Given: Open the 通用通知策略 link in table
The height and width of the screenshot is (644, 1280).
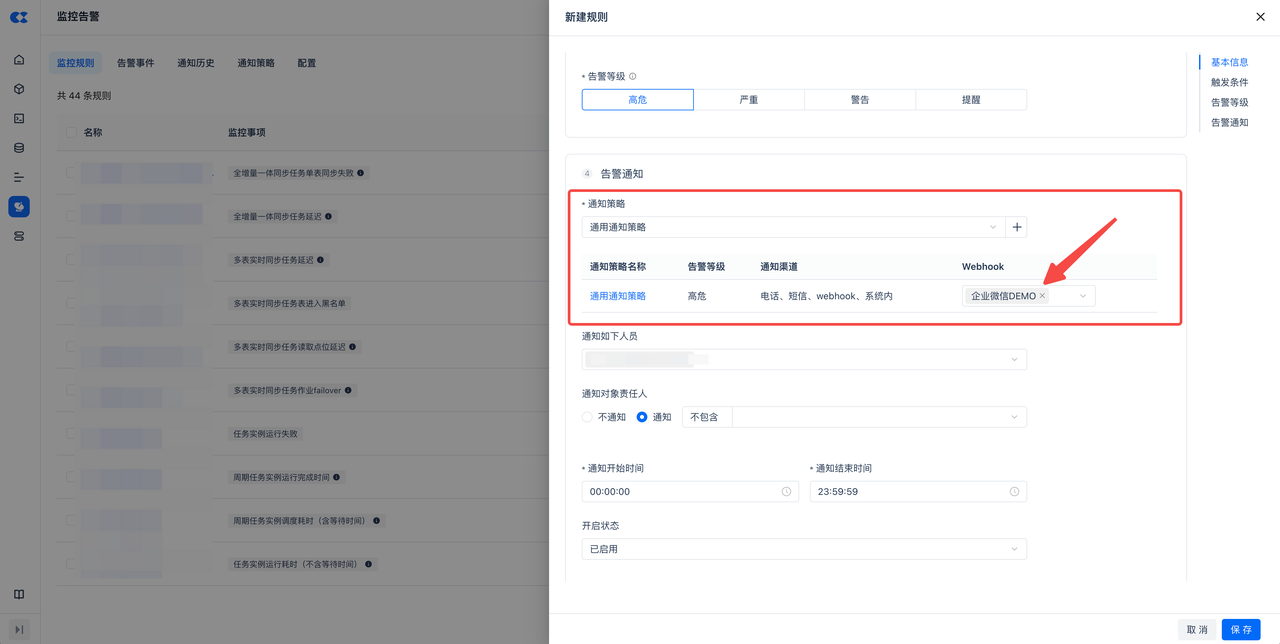Looking at the screenshot, I should point(617,296).
